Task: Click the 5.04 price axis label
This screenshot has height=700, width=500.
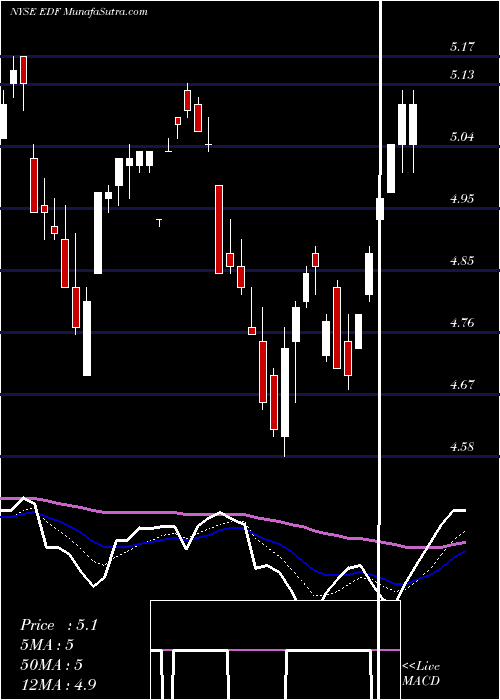Action: 462,136
